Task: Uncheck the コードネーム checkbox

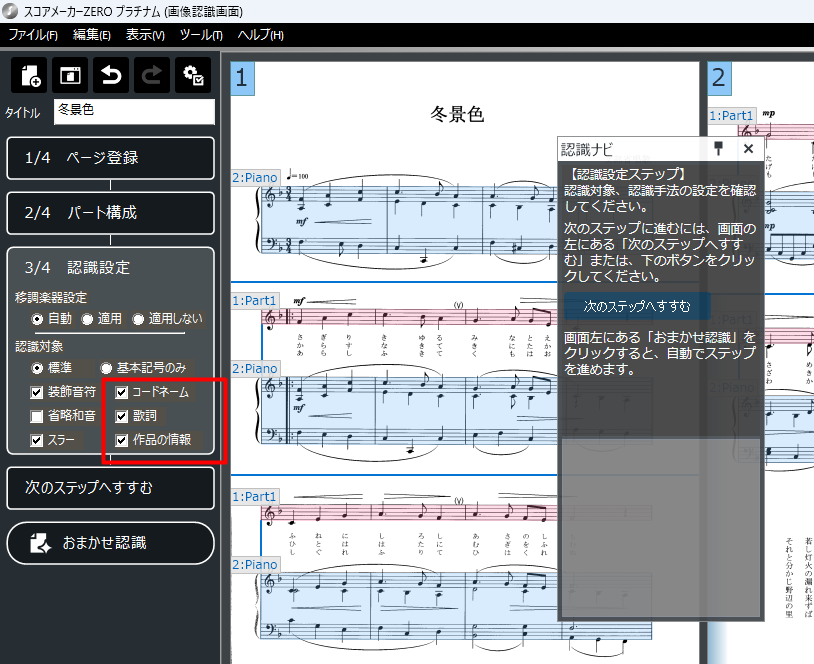Action: (x=122, y=392)
